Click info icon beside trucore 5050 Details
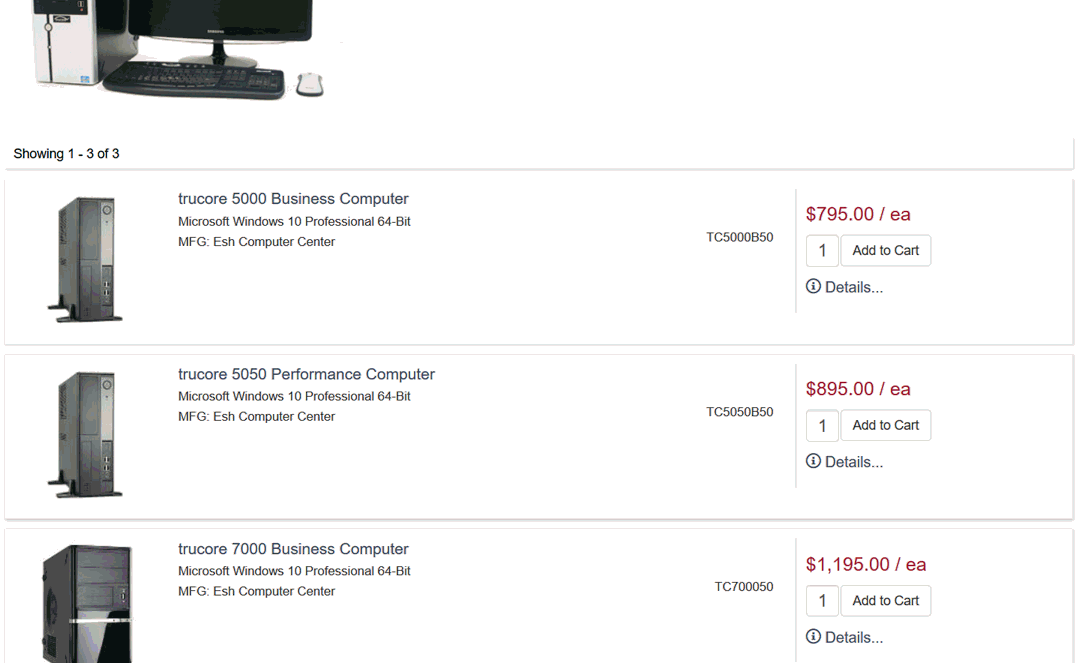Viewport: 1085px width, 663px height. pyautogui.click(x=813, y=462)
